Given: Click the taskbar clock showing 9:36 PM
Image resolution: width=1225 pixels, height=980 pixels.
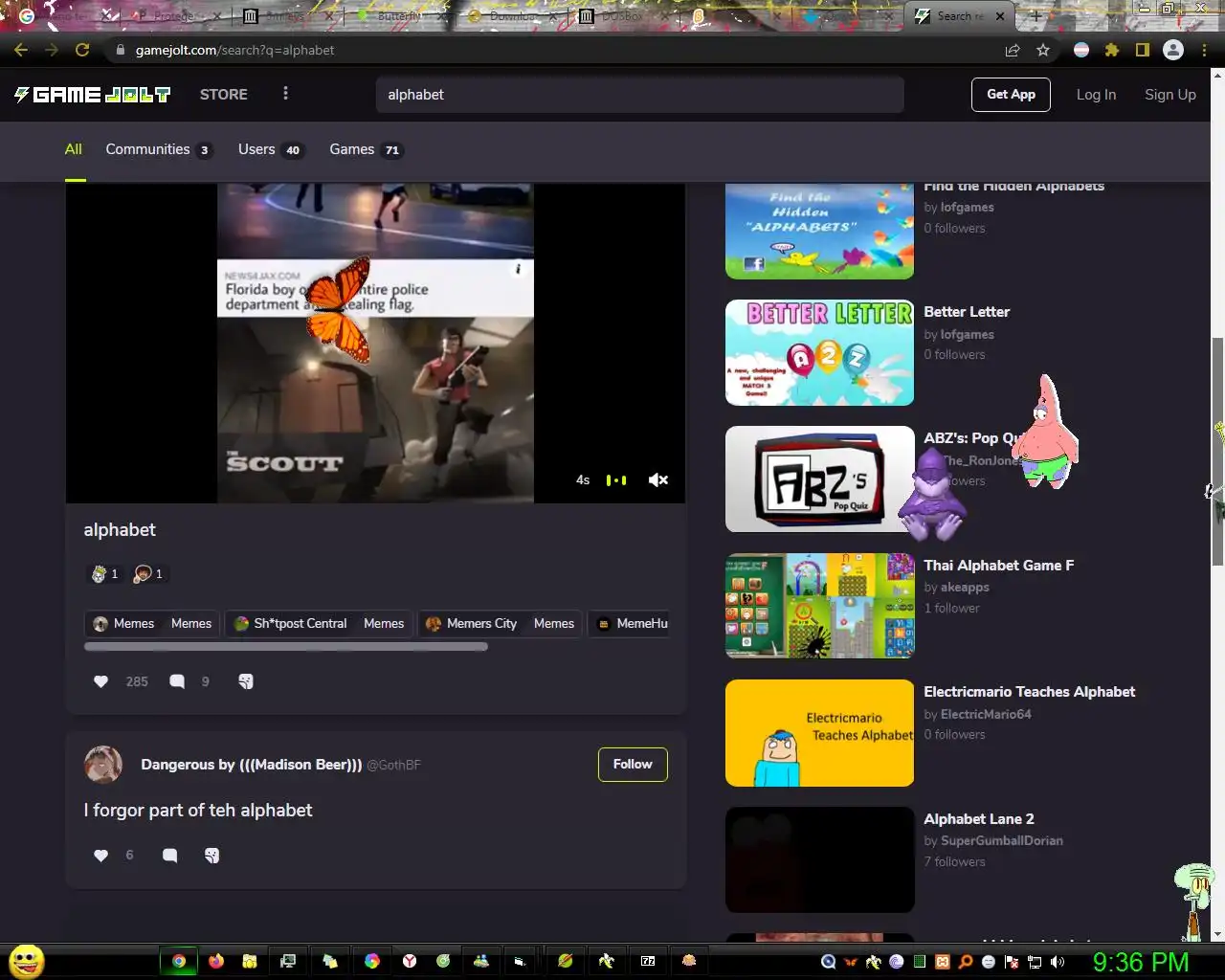Looking at the screenshot, I should coord(1141,962).
